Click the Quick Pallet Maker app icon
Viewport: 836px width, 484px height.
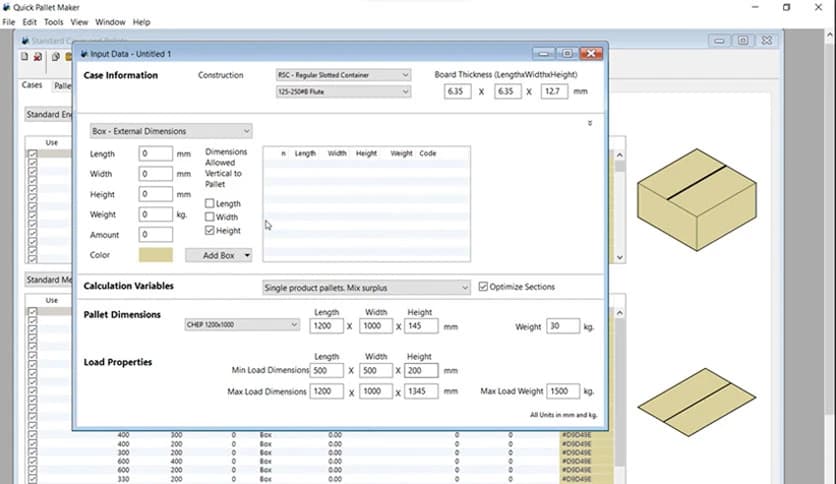click(8, 7)
